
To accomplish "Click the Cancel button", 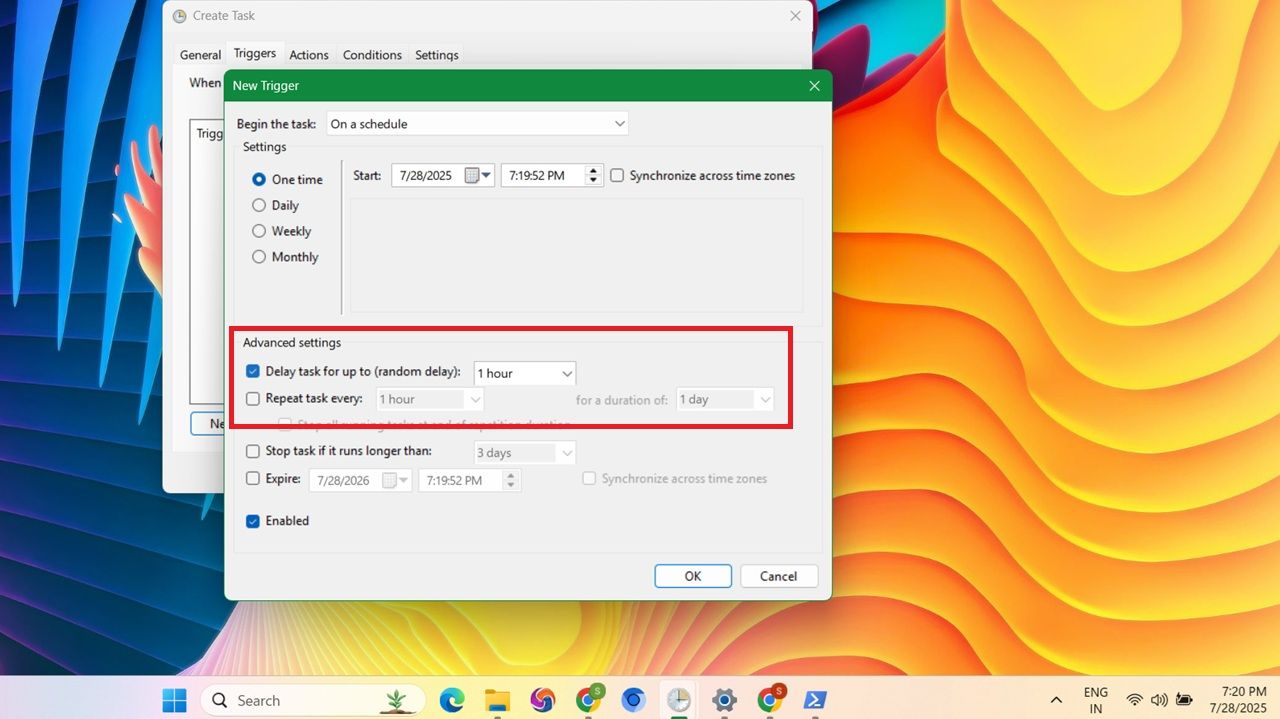I will (779, 575).
